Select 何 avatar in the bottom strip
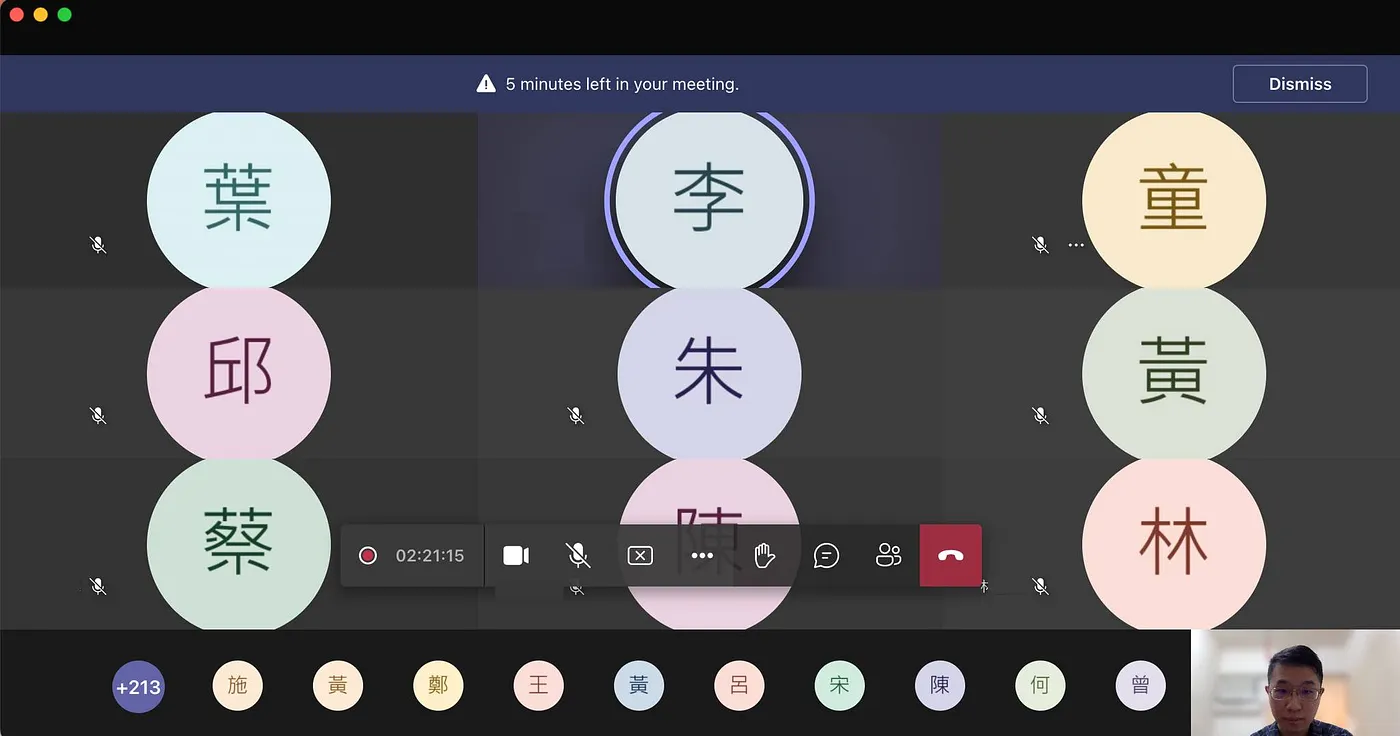 click(1040, 686)
